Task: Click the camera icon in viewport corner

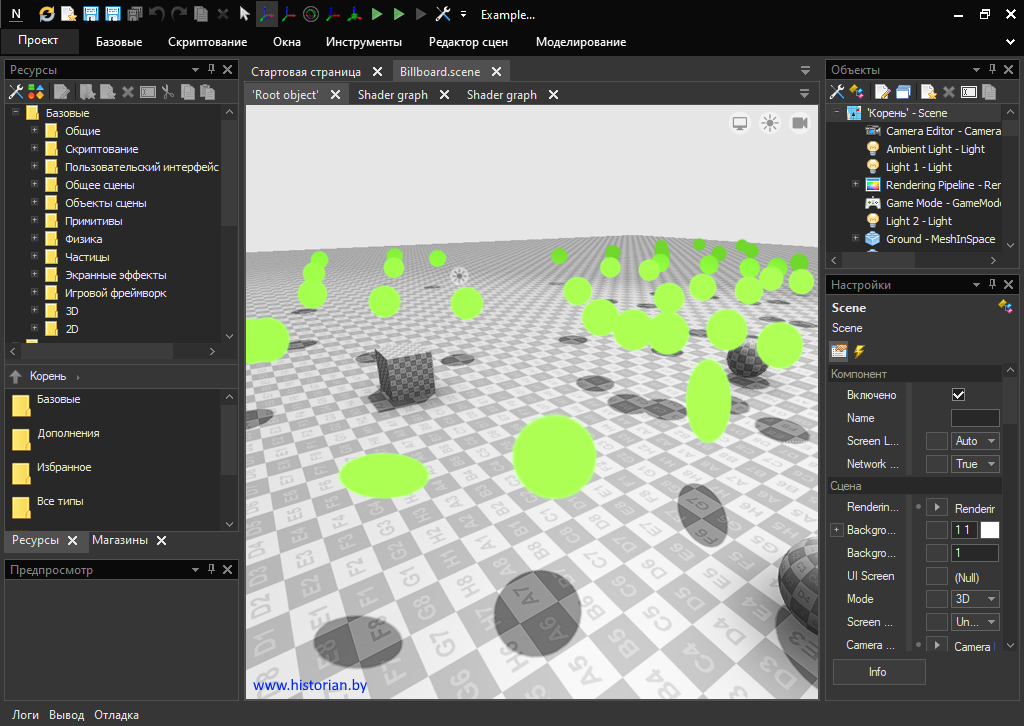Action: click(800, 123)
